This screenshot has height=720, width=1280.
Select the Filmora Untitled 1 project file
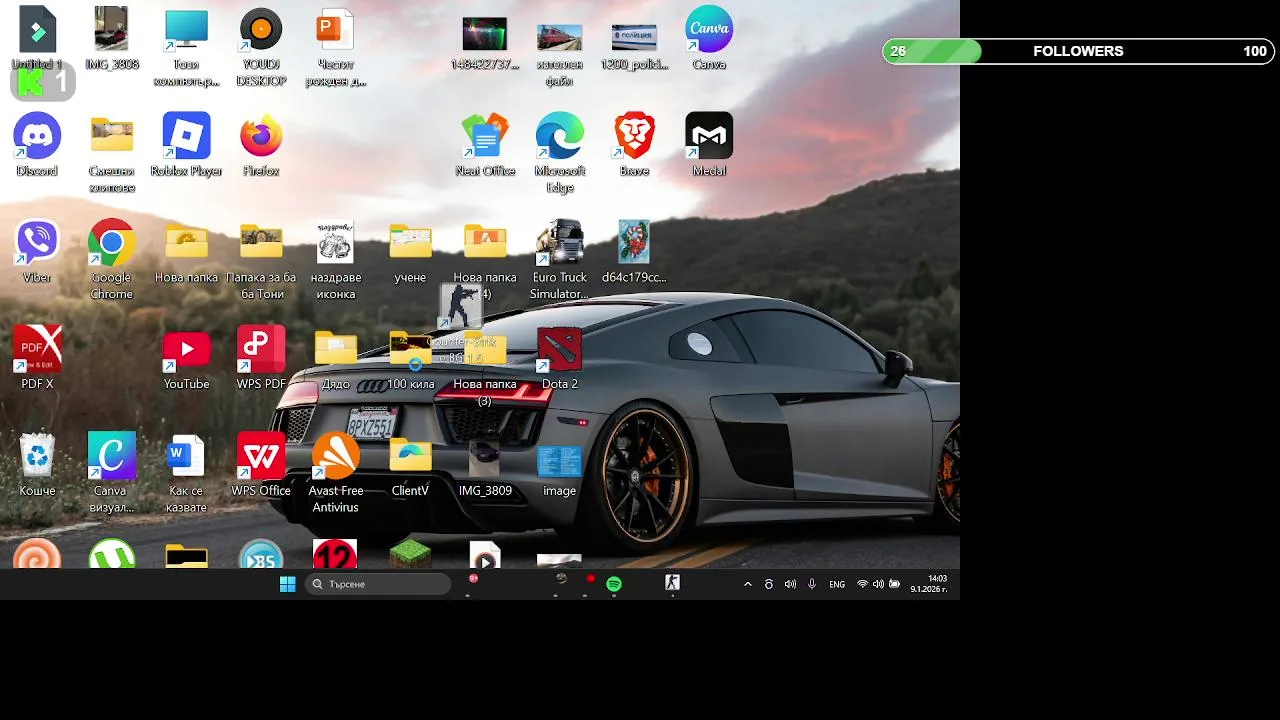tap(37, 30)
